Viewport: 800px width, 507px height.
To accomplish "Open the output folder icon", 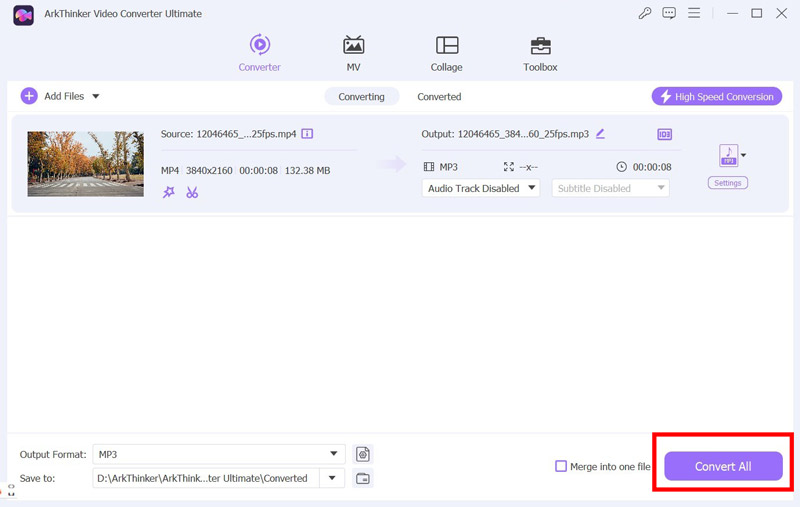I will pyautogui.click(x=363, y=478).
